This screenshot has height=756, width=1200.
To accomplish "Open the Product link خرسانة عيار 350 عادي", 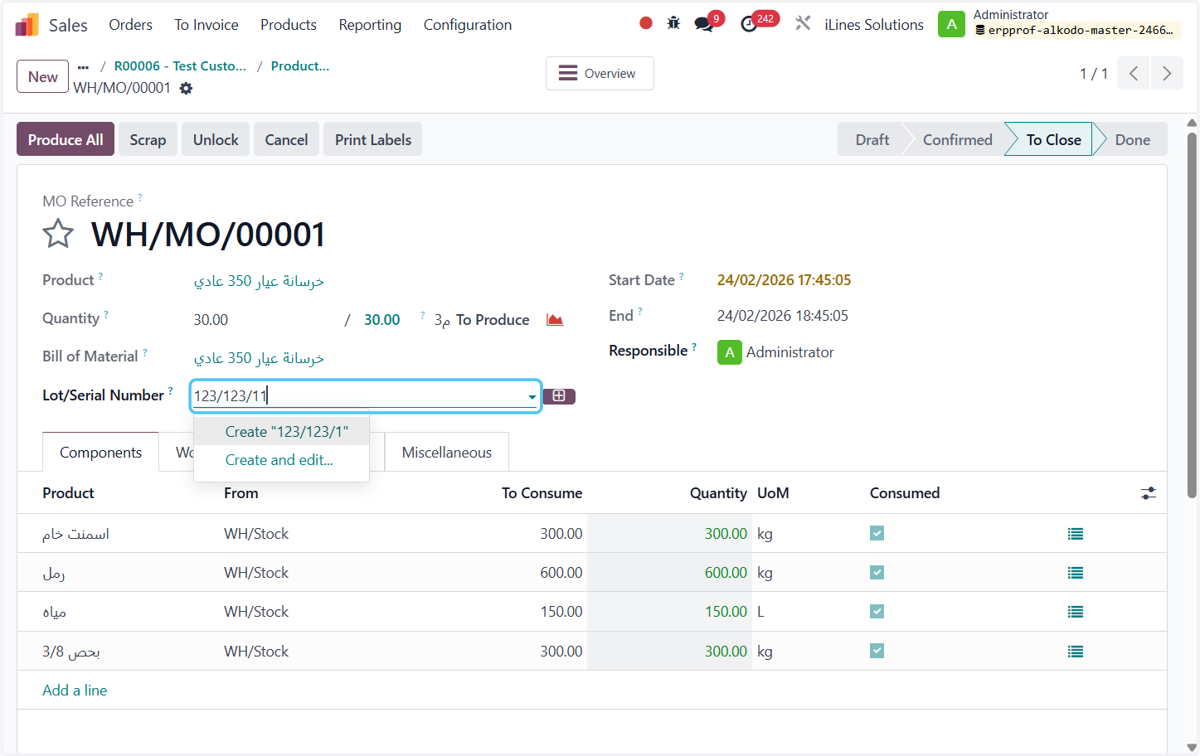I will tap(259, 281).
